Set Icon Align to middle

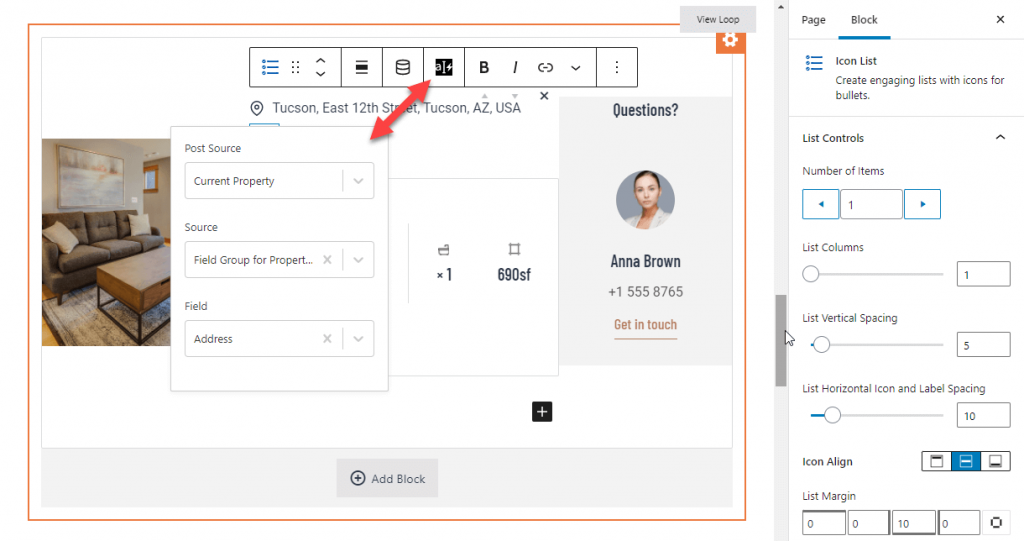point(966,461)
